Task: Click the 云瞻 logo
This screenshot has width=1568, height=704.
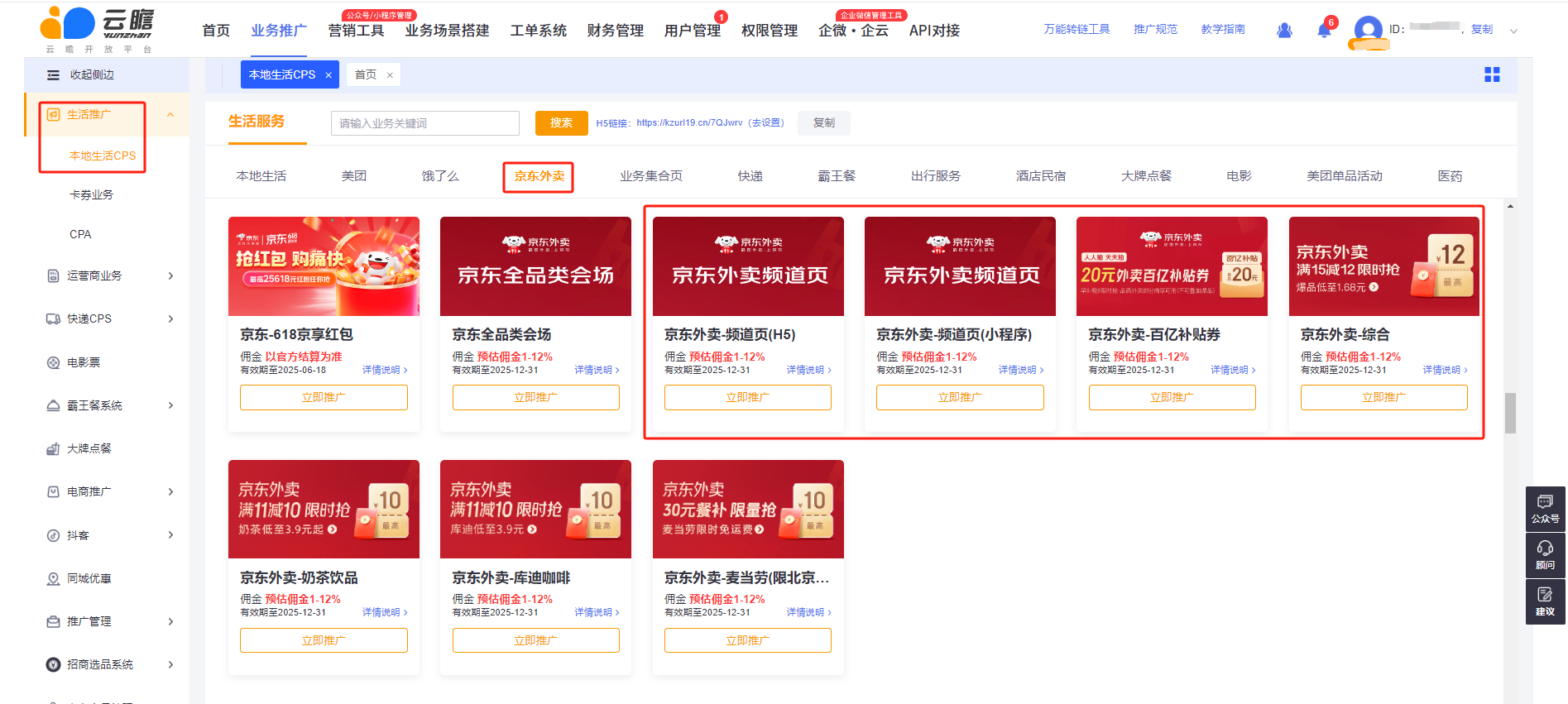Action: click(97, 30)
